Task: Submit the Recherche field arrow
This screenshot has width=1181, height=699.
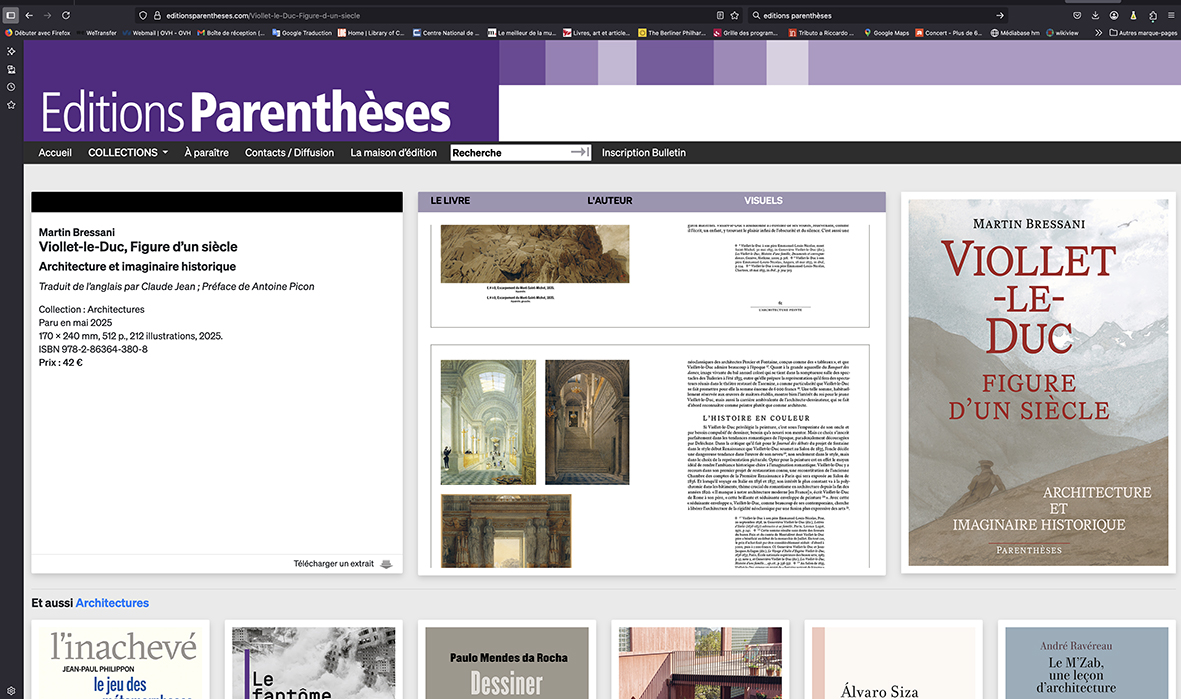Action: [579, 152]
